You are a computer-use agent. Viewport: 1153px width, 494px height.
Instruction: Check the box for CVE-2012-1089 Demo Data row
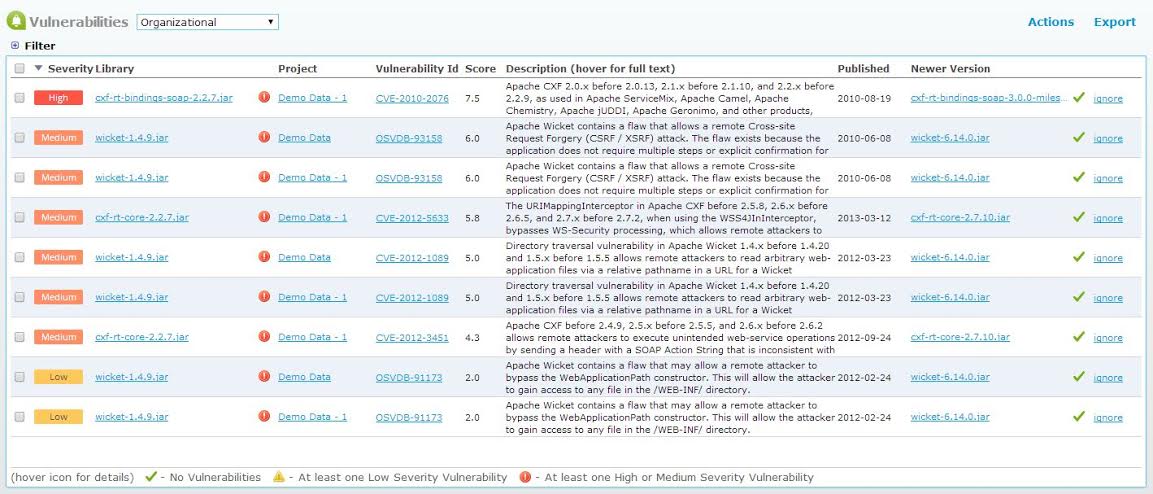click(x=19, y=257)
